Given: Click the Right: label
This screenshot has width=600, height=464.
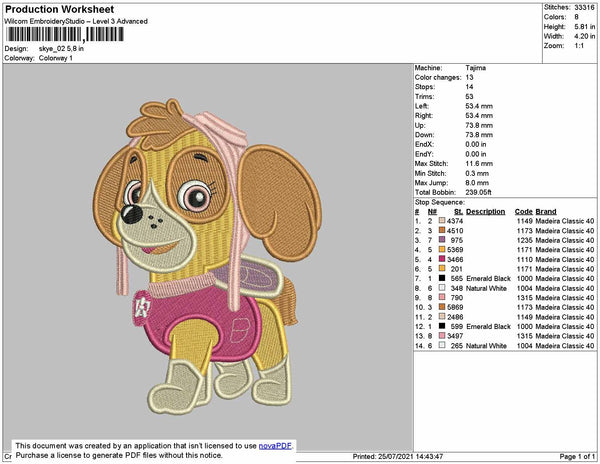Looking at the screenshot, I should coord(424,116).
